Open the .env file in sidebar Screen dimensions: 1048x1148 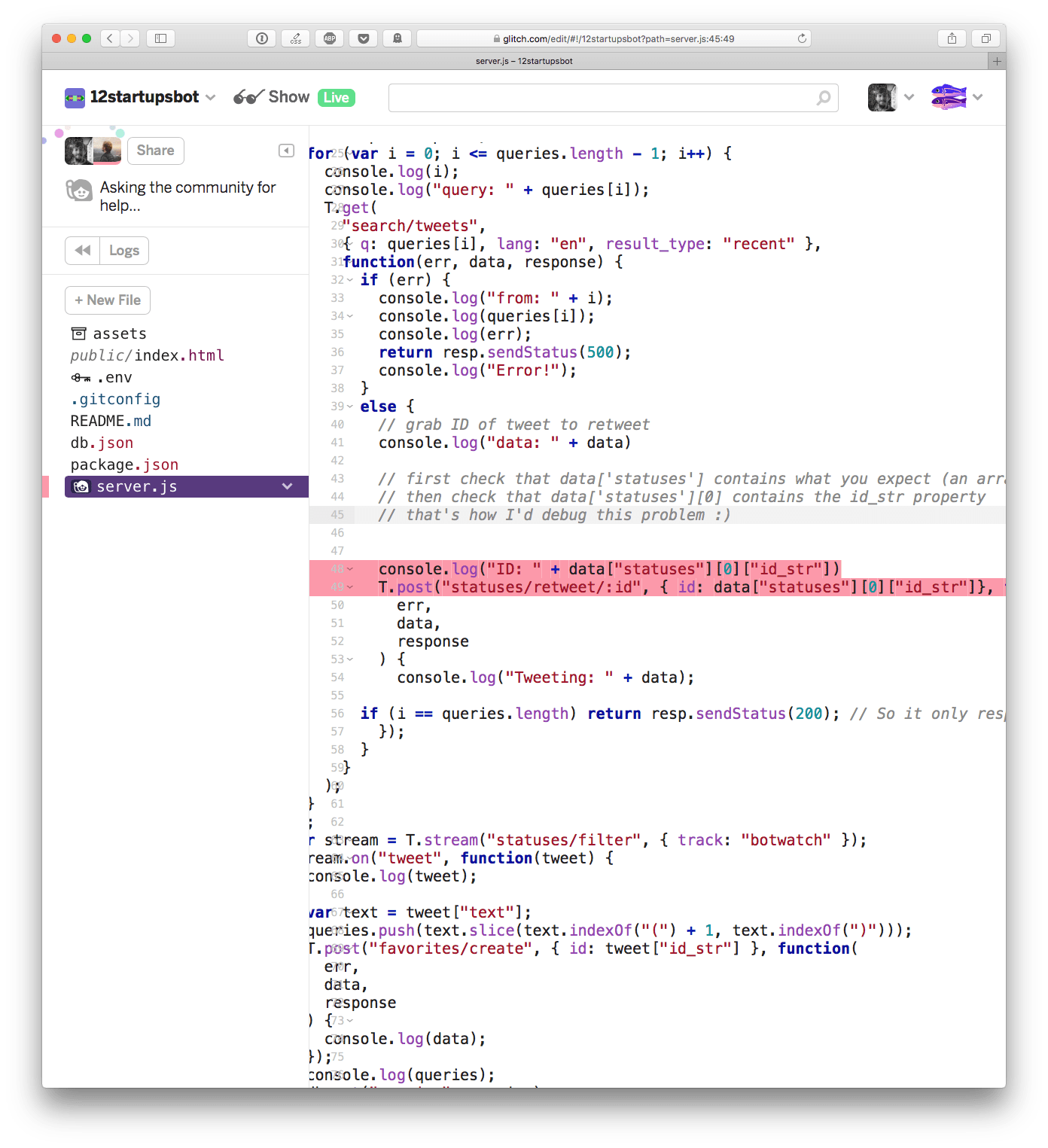coord(114,377)
